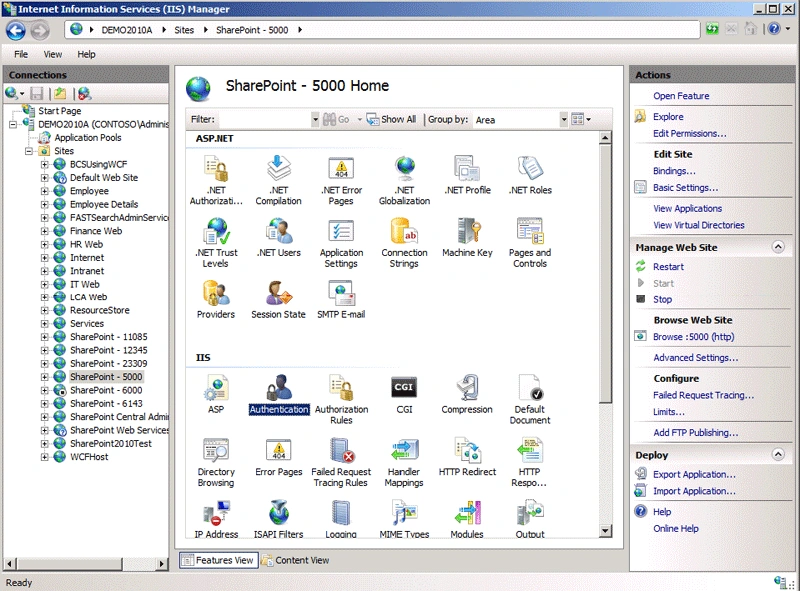
Task: Select SharePoint - 6000 site in tree
Action: click(x=106, y=390)
